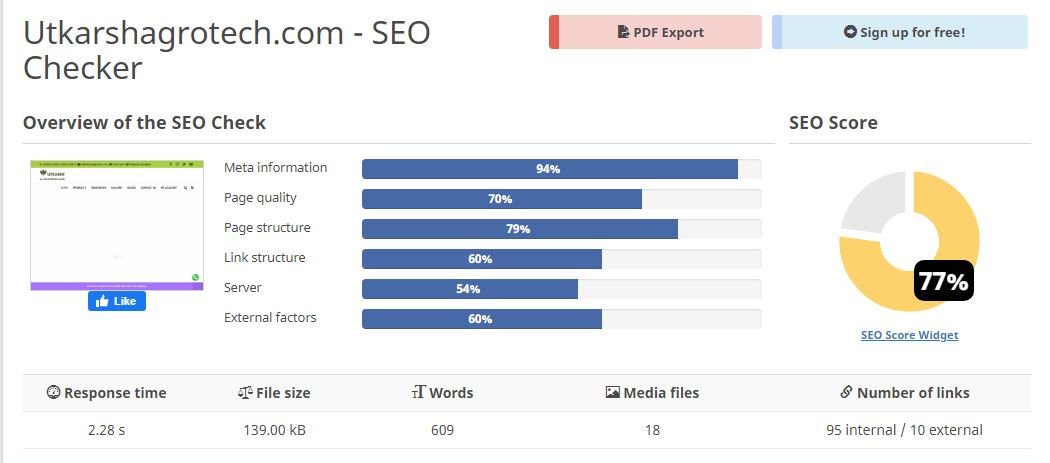Viewport: 1050px width, 463px height.
Task: Click the sign-up arrow circle icon
Action: 850,32
